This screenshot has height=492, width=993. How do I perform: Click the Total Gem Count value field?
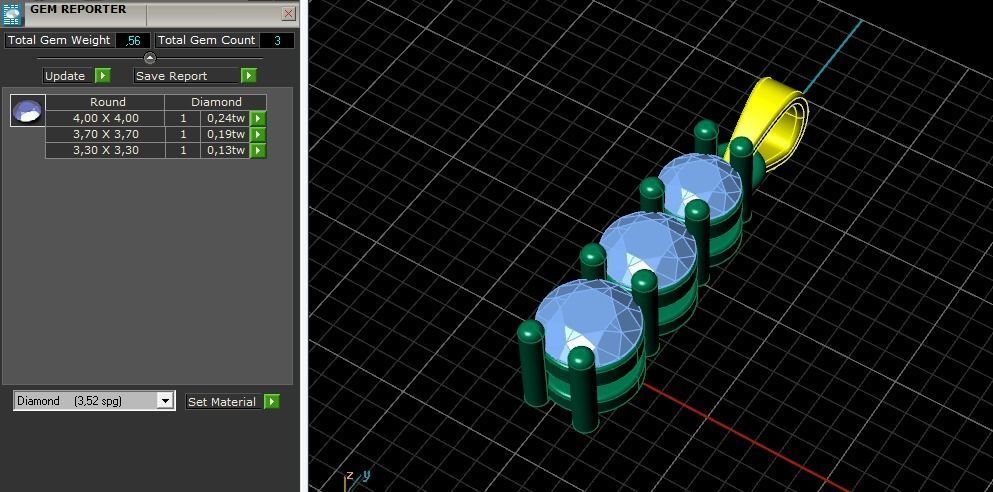(x=277, y=41)
